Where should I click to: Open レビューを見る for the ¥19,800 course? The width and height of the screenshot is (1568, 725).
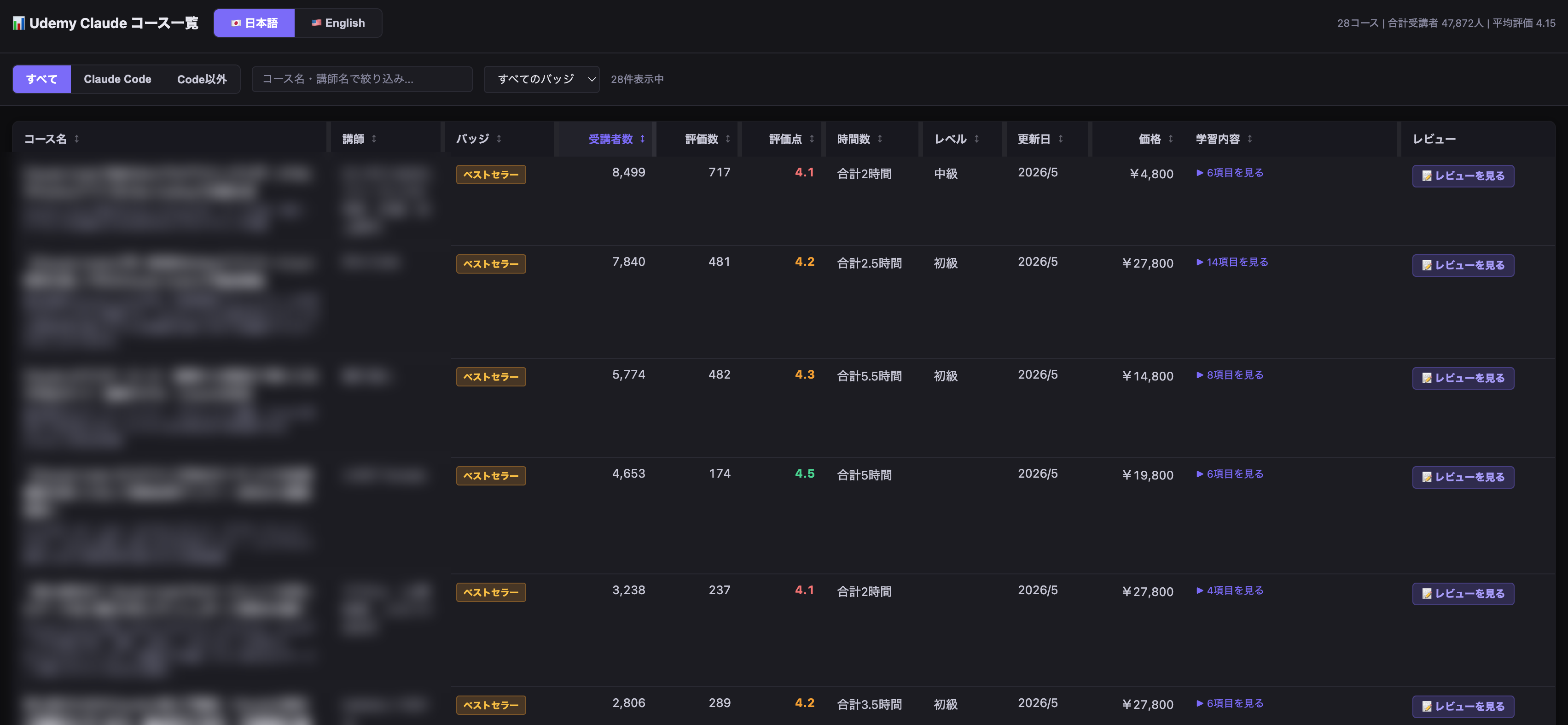tap(1463, 477)
